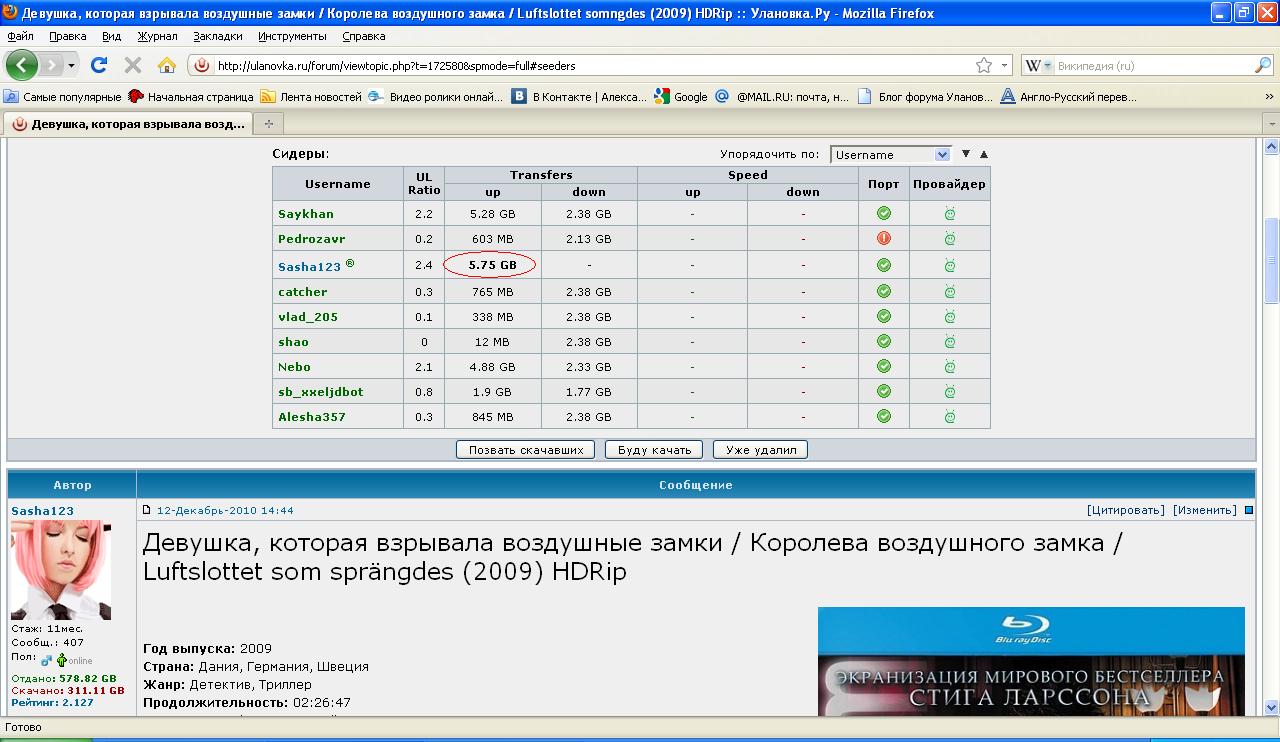Reload the page with the refresh icon
Viewport: 1280px width, 742px height.
point(98,65)
